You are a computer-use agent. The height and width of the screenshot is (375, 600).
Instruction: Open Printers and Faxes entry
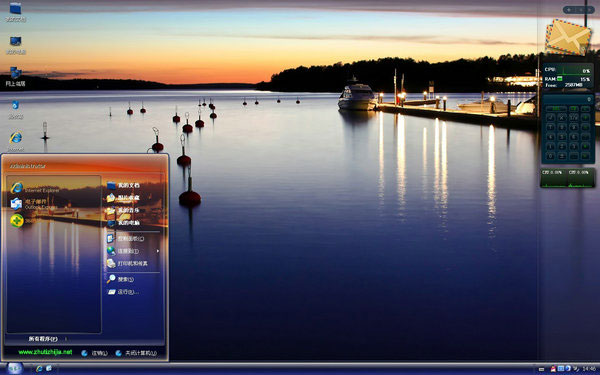click(x=127, y=263)
